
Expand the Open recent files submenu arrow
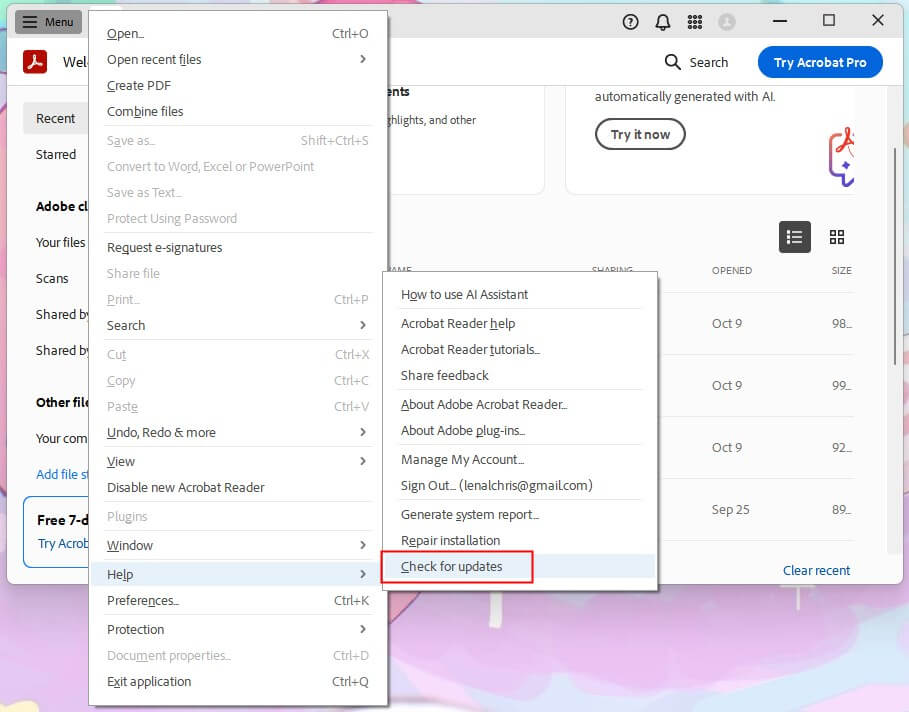[363, 59]
